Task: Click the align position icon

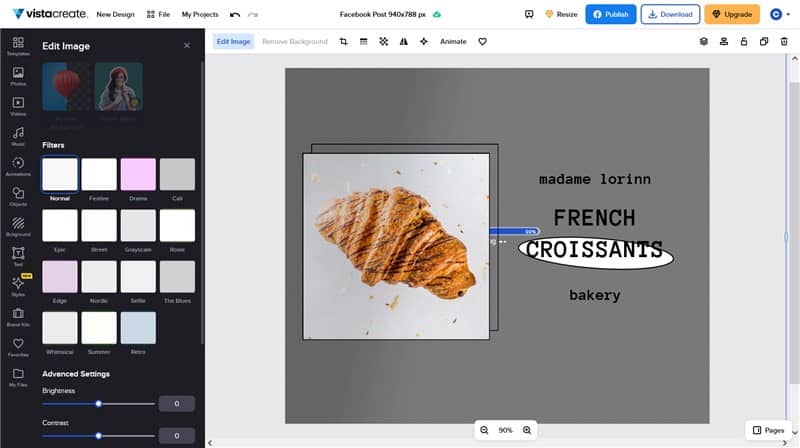Action: [723, 41]
